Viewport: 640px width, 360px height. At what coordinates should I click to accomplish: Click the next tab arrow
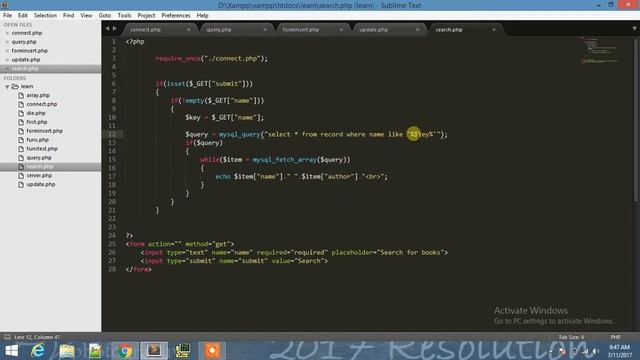click(x=115, y=29)
